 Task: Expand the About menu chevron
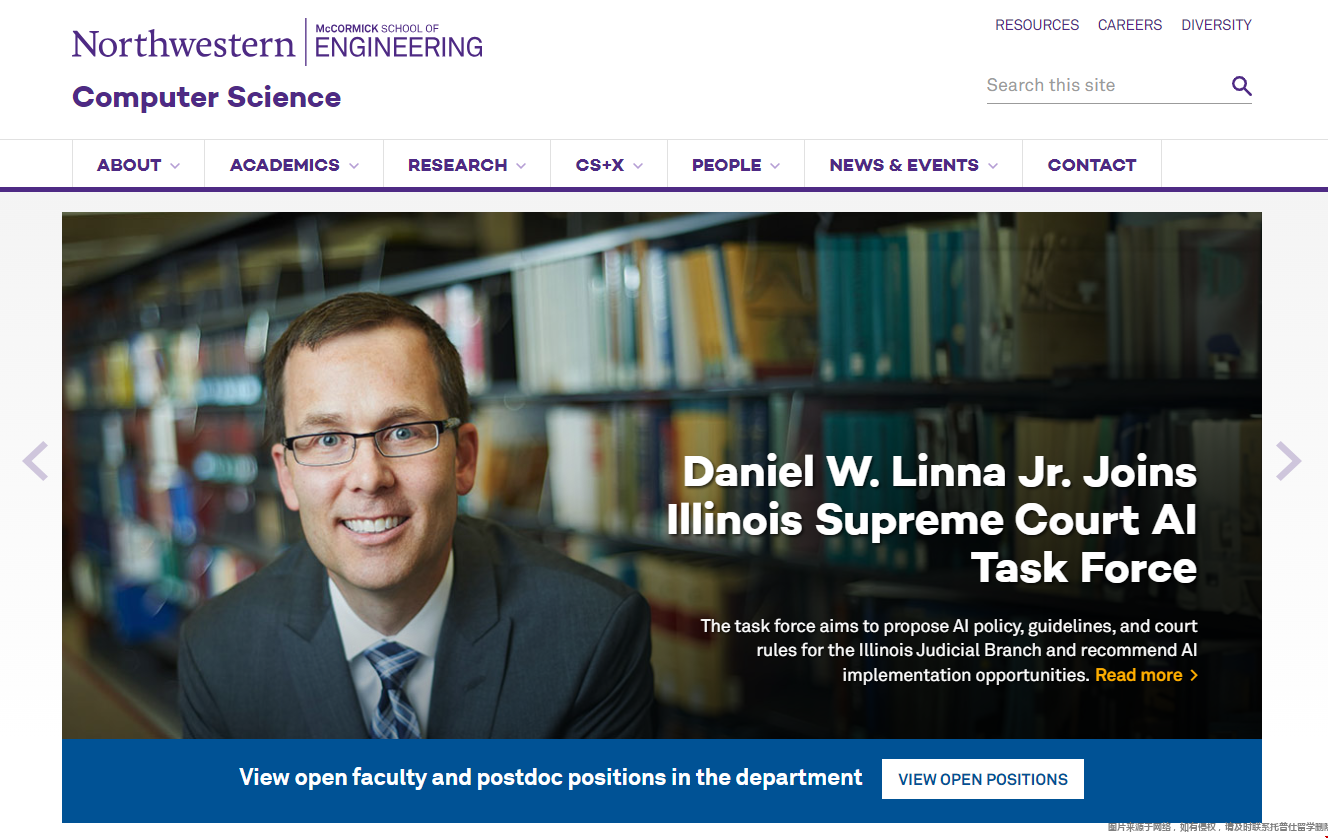point(175,166)
